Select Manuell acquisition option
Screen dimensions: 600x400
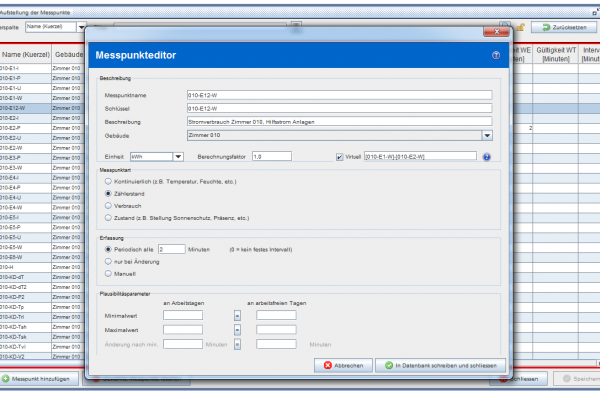pos(108,272)
